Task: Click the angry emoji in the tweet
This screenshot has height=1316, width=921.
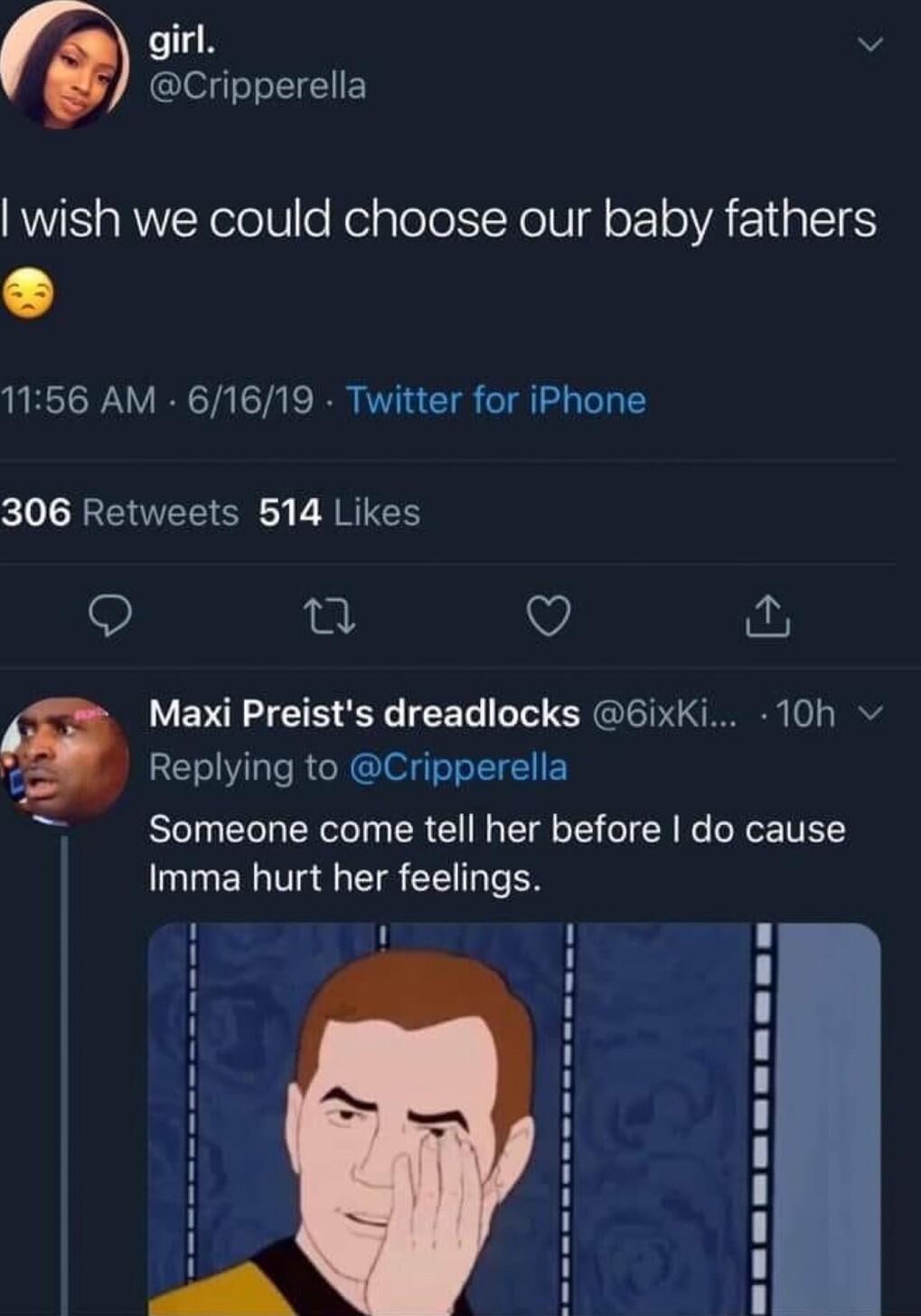Action: click(30, 294)
